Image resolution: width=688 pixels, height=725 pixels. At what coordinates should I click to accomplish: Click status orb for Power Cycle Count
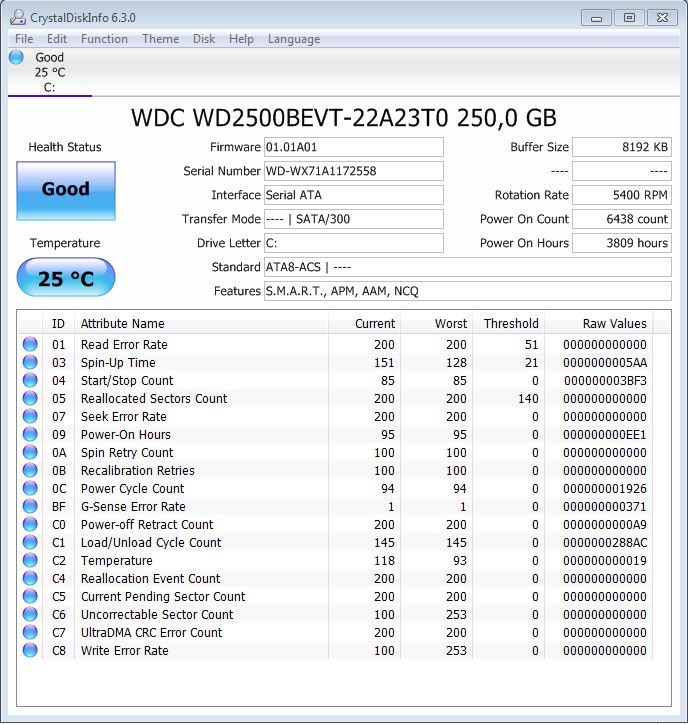coord(30,489)
